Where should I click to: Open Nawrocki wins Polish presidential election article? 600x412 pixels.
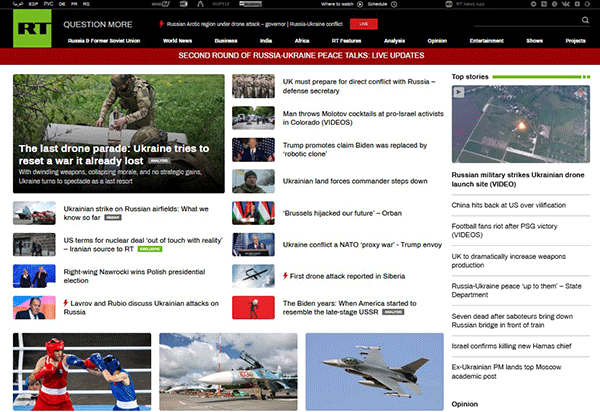134,276
